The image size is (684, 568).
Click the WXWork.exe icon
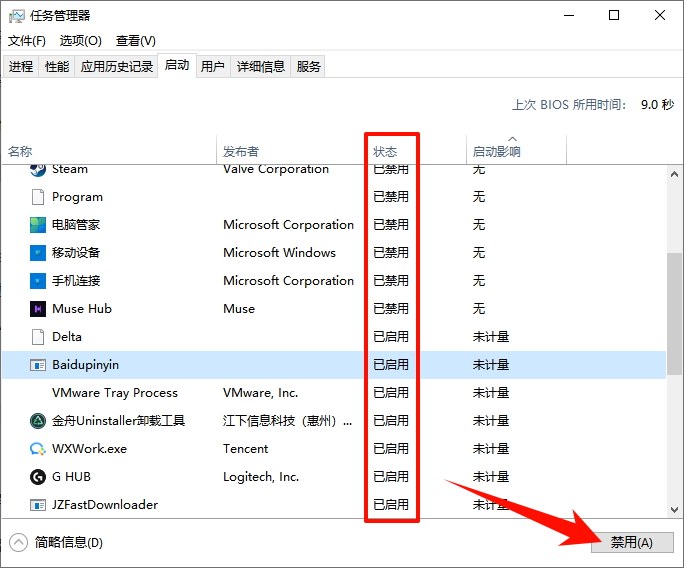38,449
